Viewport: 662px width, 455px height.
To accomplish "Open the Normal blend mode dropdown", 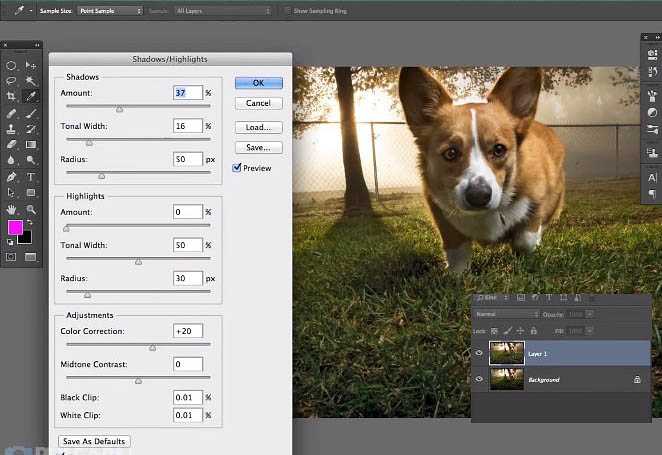I will 504,313.
